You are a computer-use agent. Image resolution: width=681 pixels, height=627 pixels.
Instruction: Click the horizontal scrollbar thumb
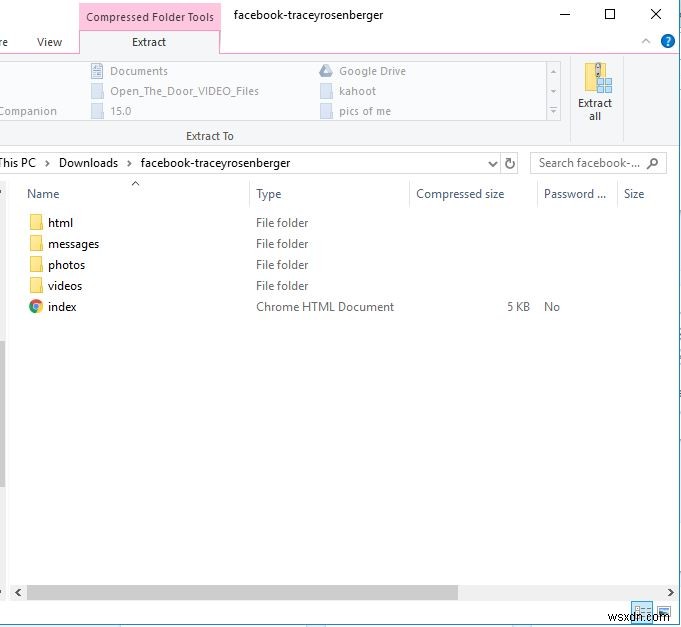click(242, 592)
